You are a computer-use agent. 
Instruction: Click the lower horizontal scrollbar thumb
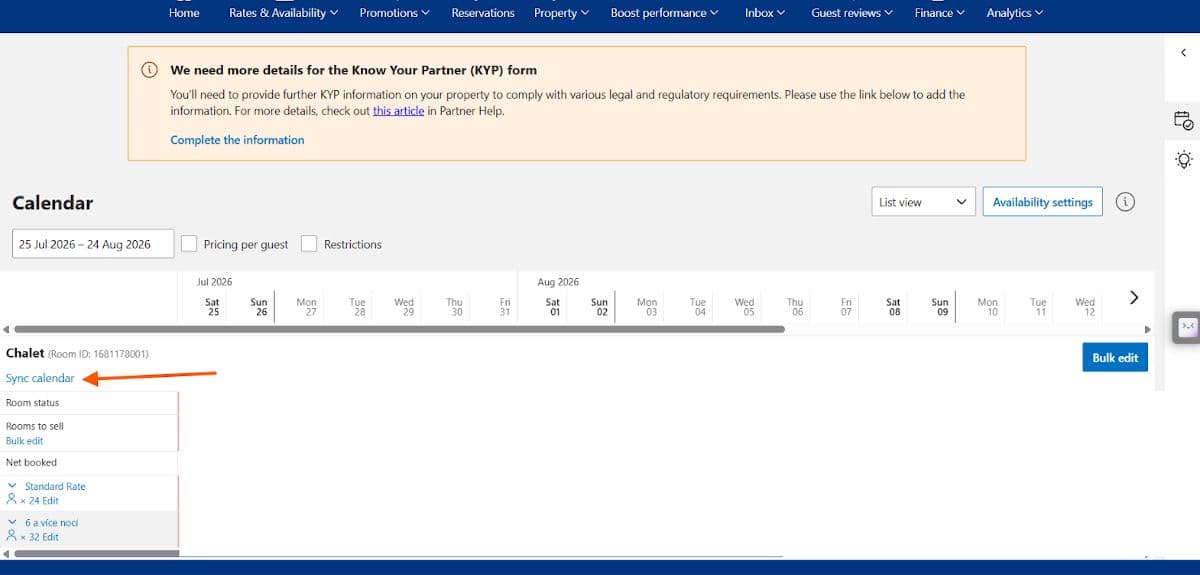click(x=97, y=553)
